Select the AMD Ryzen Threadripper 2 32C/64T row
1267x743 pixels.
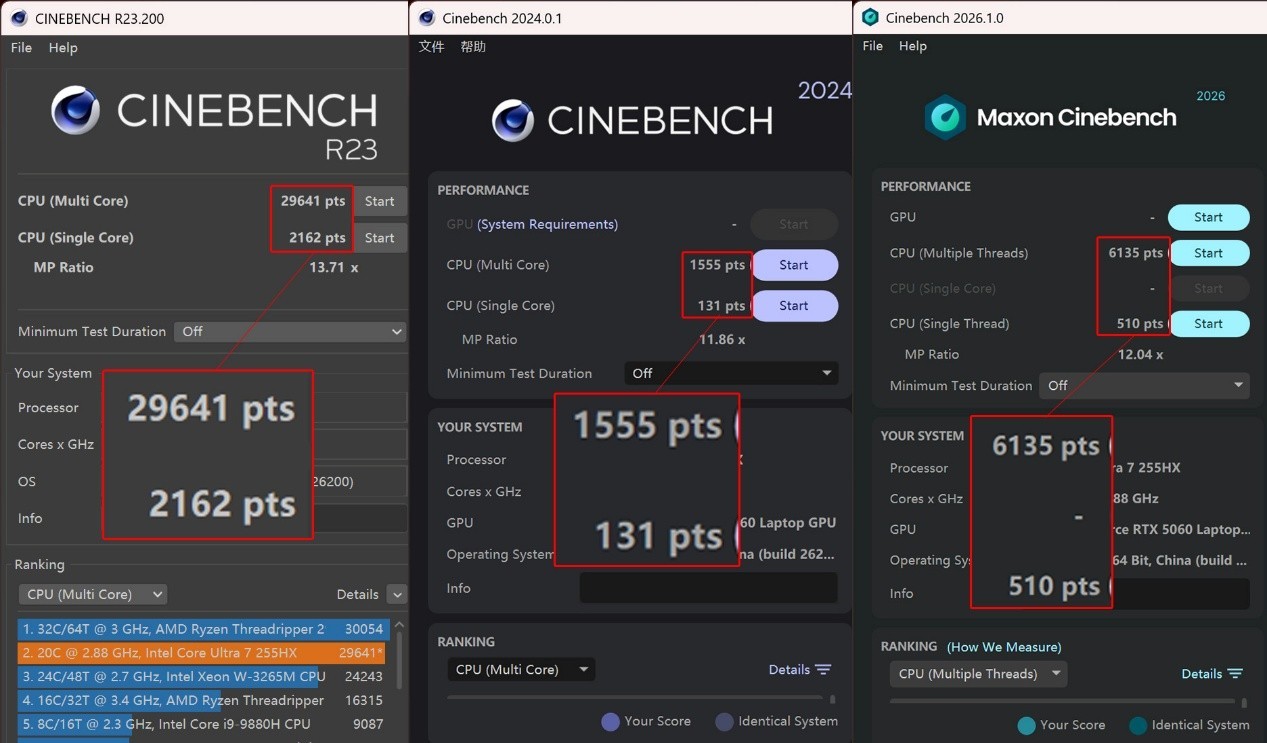pyautogui.click(x=204, y=629)
